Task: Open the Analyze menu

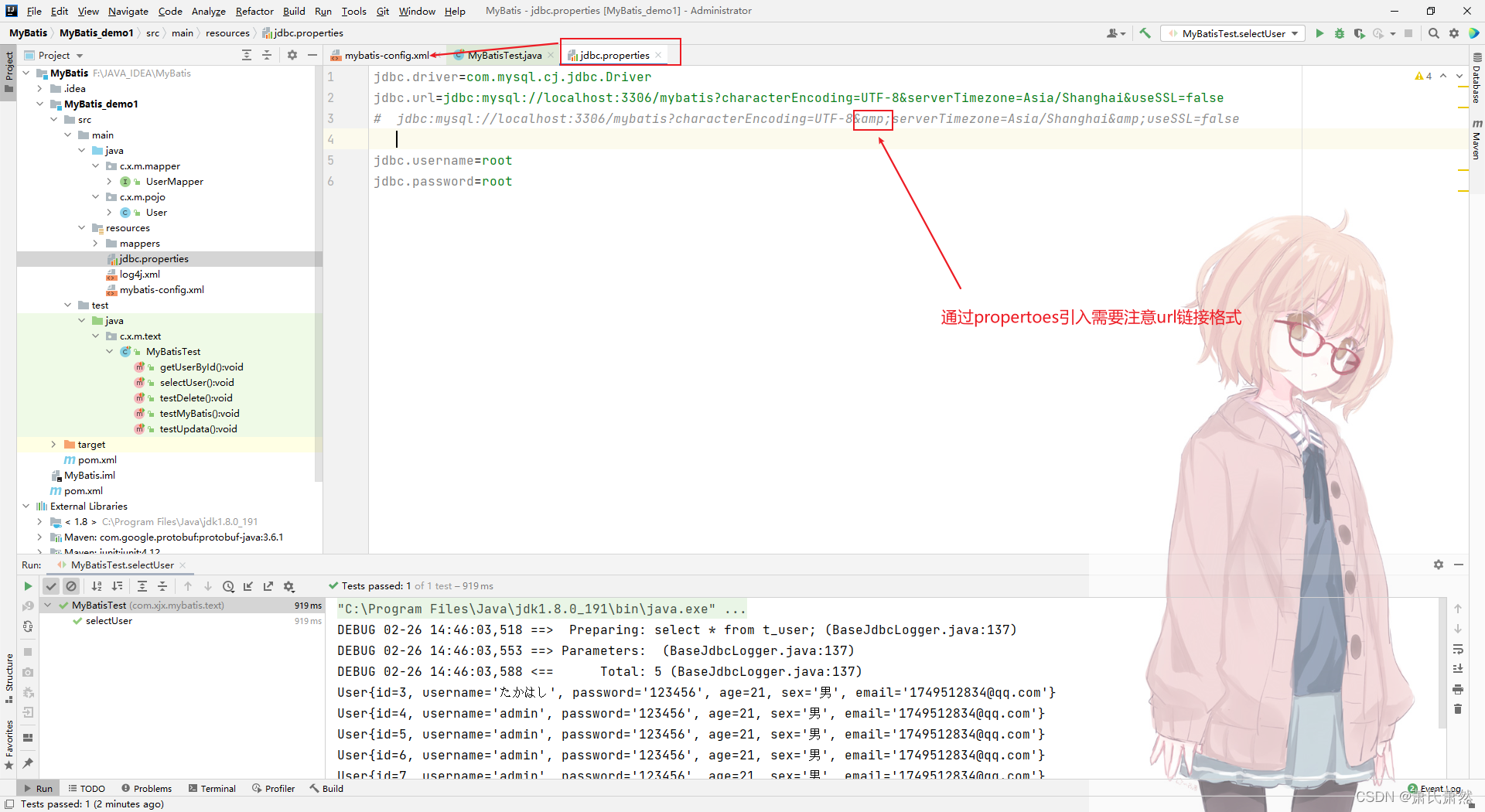Action: [x=208, y=11]
